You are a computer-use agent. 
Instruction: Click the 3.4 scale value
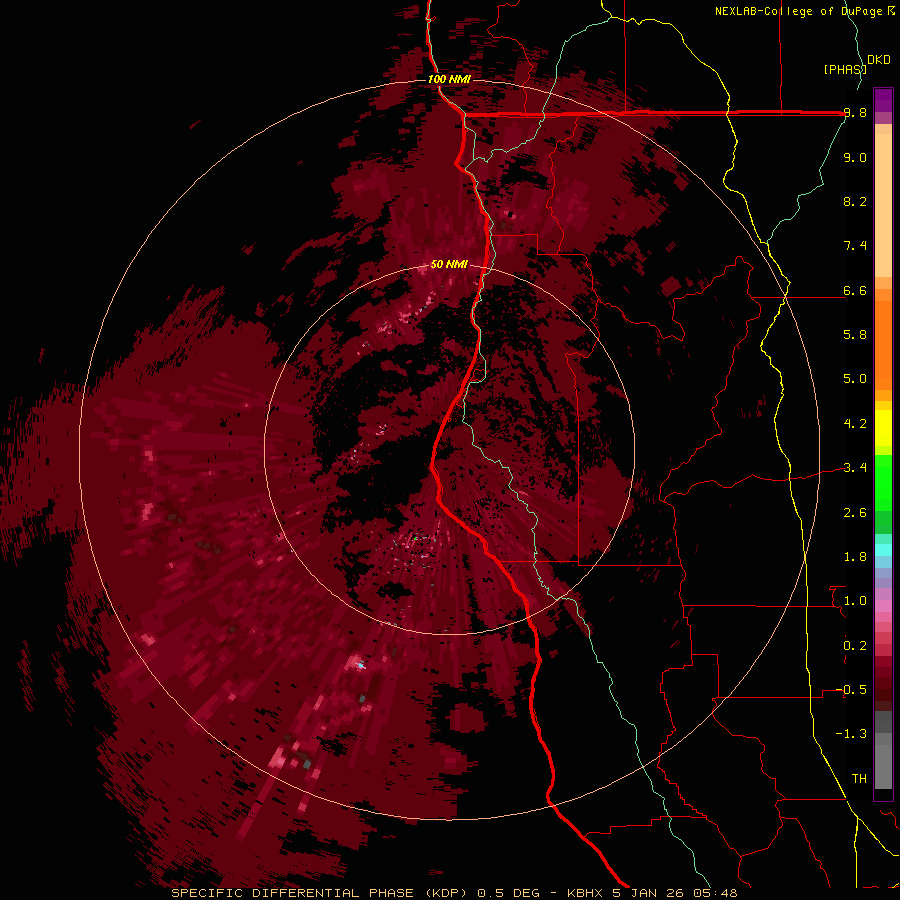pos(855,468)
